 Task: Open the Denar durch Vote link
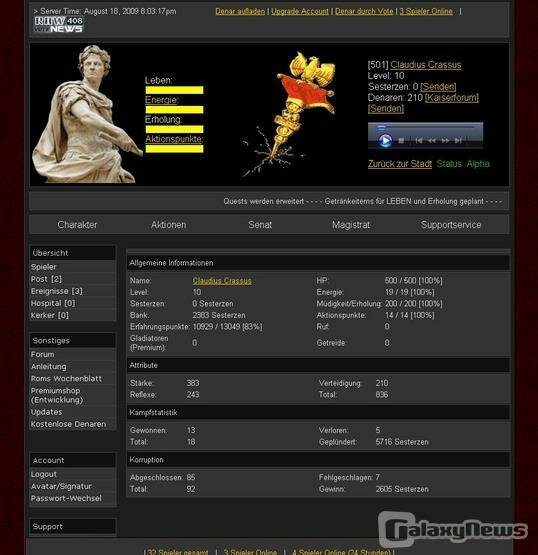point(364,11)
